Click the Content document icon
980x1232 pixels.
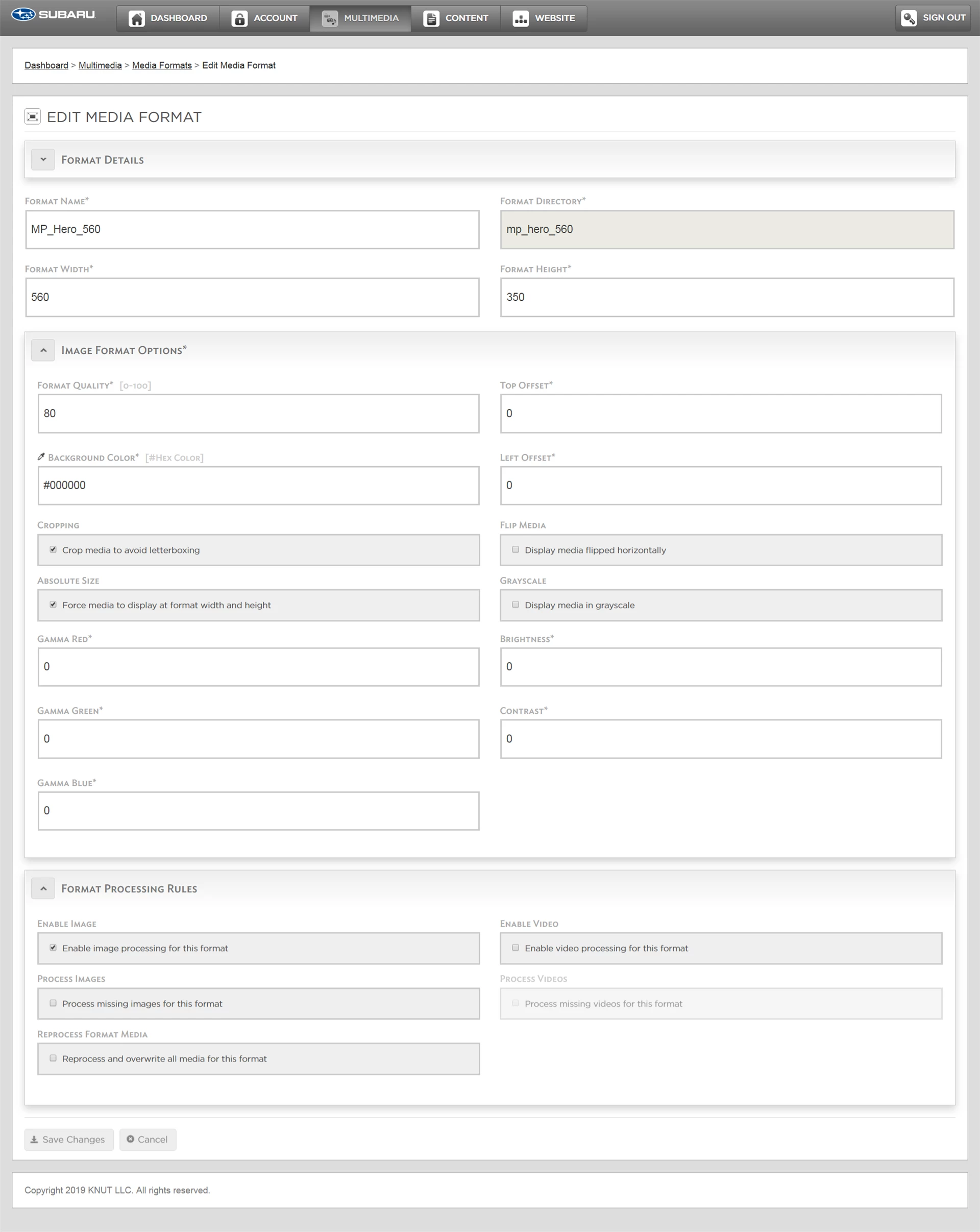tap(431, 18)
